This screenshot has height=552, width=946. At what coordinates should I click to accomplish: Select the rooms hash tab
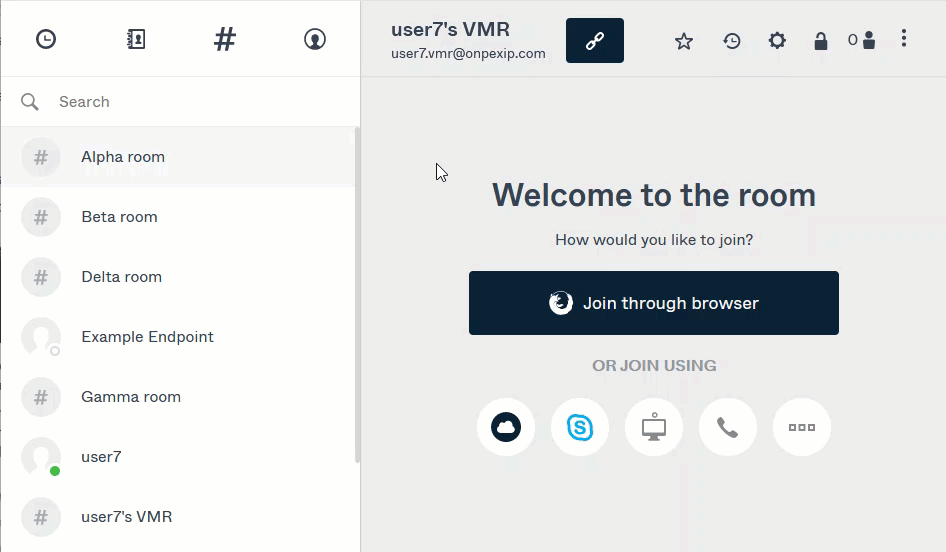pyautogui.click(x=225, y=39)
